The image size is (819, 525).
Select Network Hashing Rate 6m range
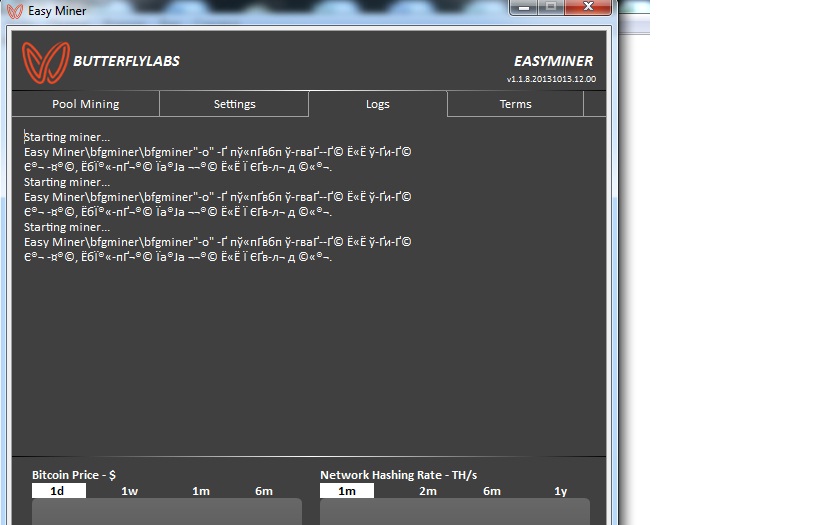(x=492, y=491)
